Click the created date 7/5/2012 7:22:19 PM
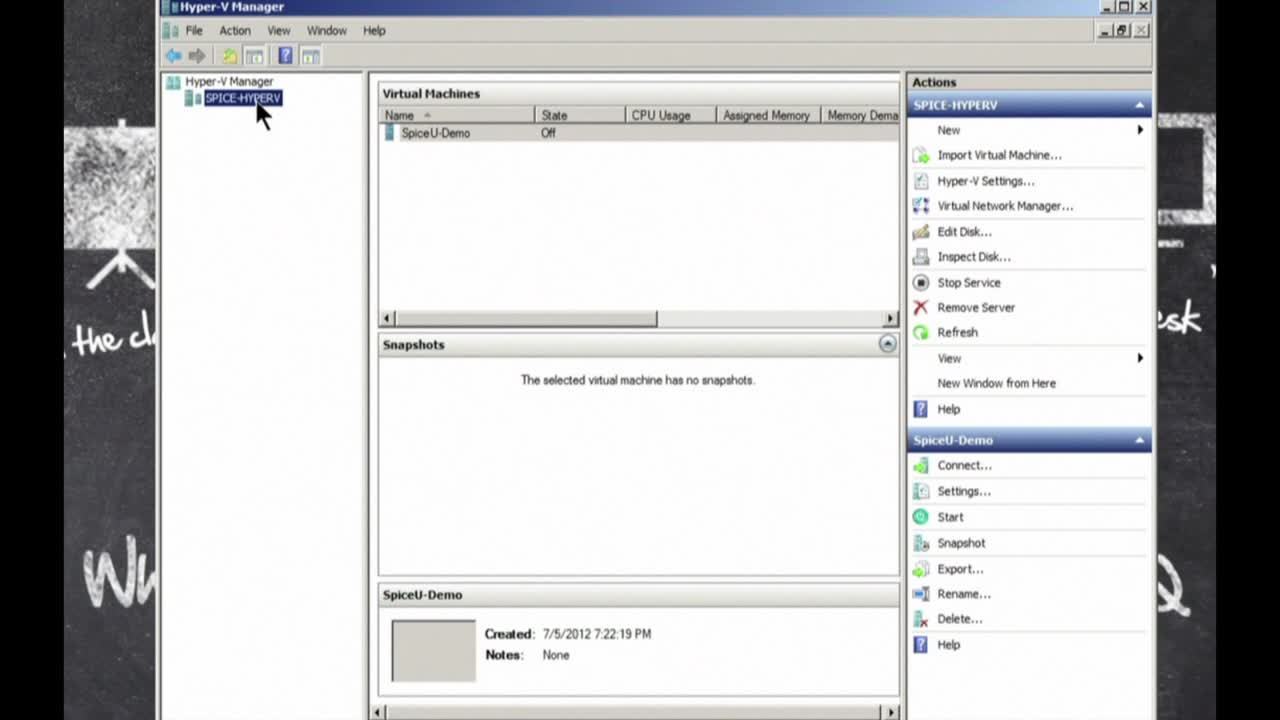 pyautogui.click(x=596, y=634)
